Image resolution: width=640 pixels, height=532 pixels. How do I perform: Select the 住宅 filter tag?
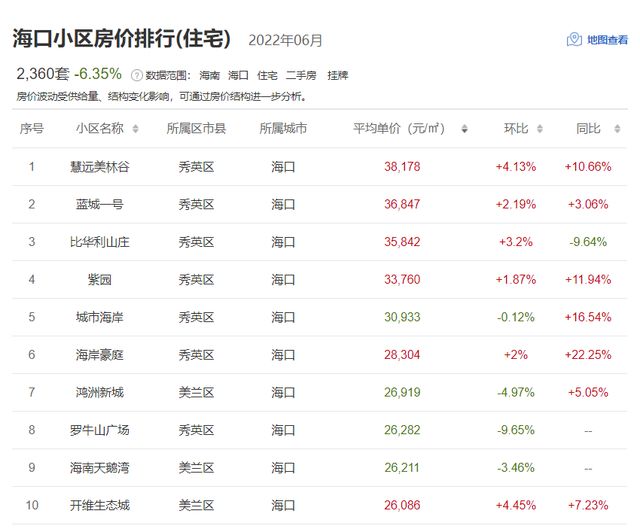point(267,76)
